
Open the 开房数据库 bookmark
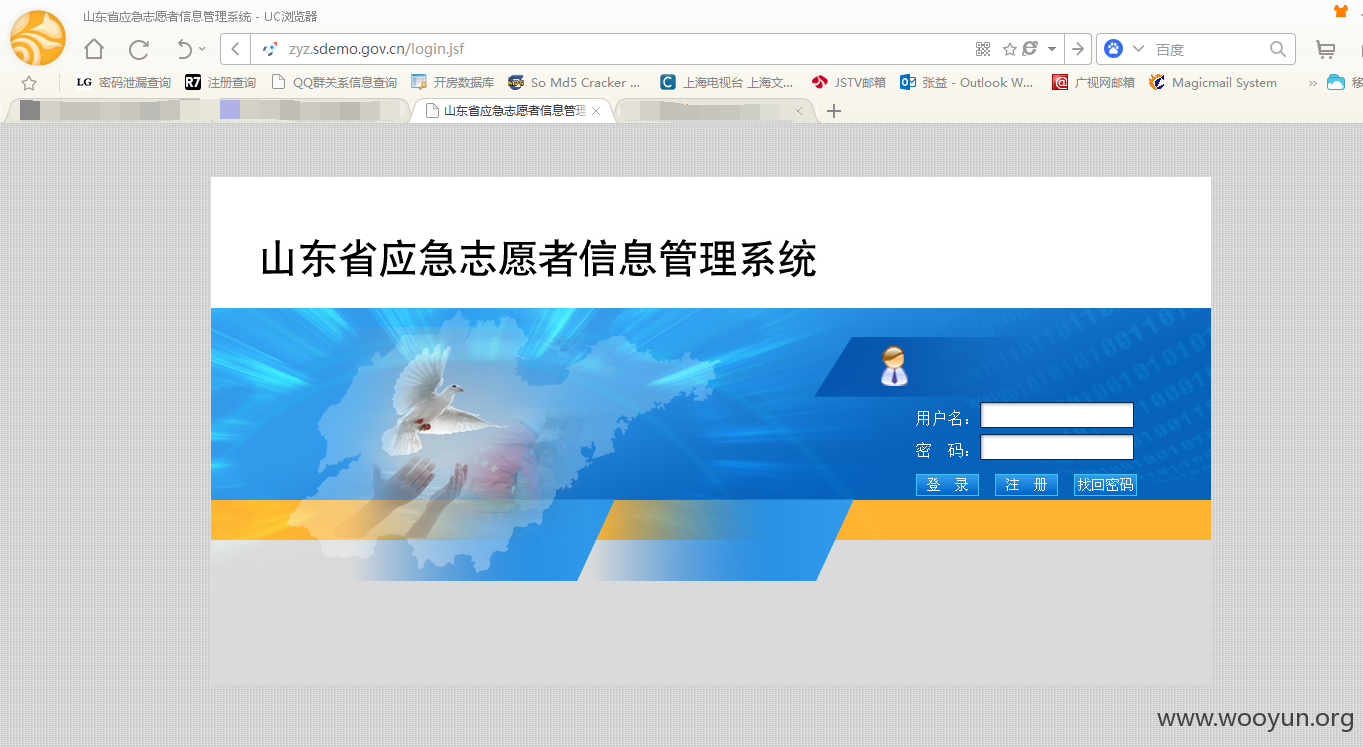pyautogui.click(x=452, y=83)
